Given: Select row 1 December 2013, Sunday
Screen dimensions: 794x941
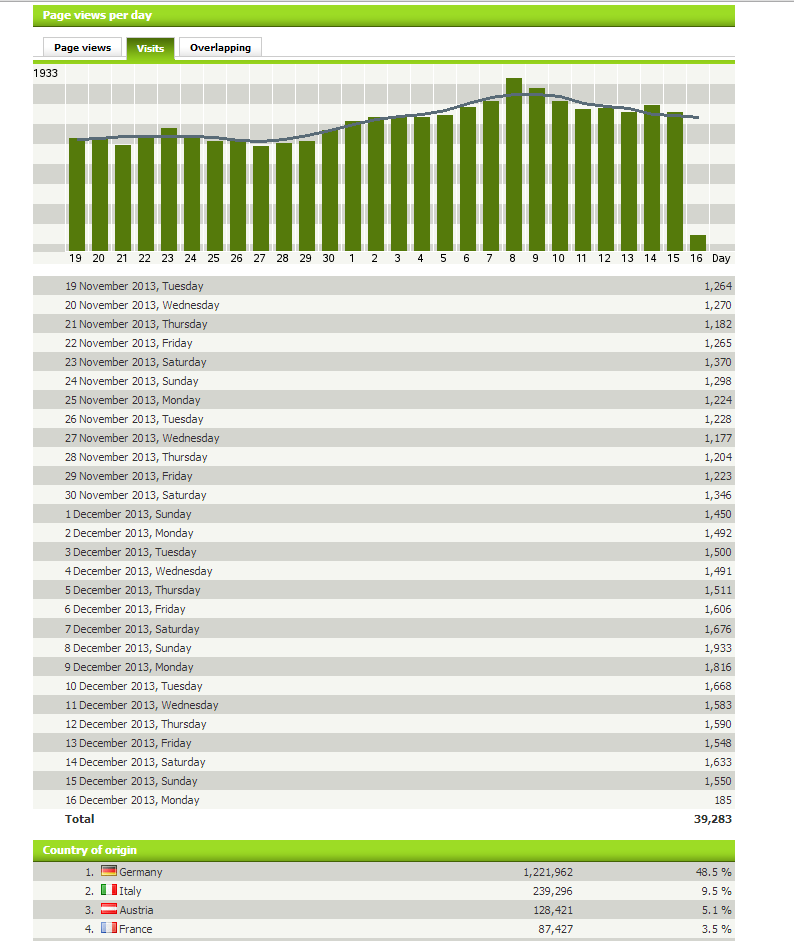Looking at the screenshot, I should [383, 514].
